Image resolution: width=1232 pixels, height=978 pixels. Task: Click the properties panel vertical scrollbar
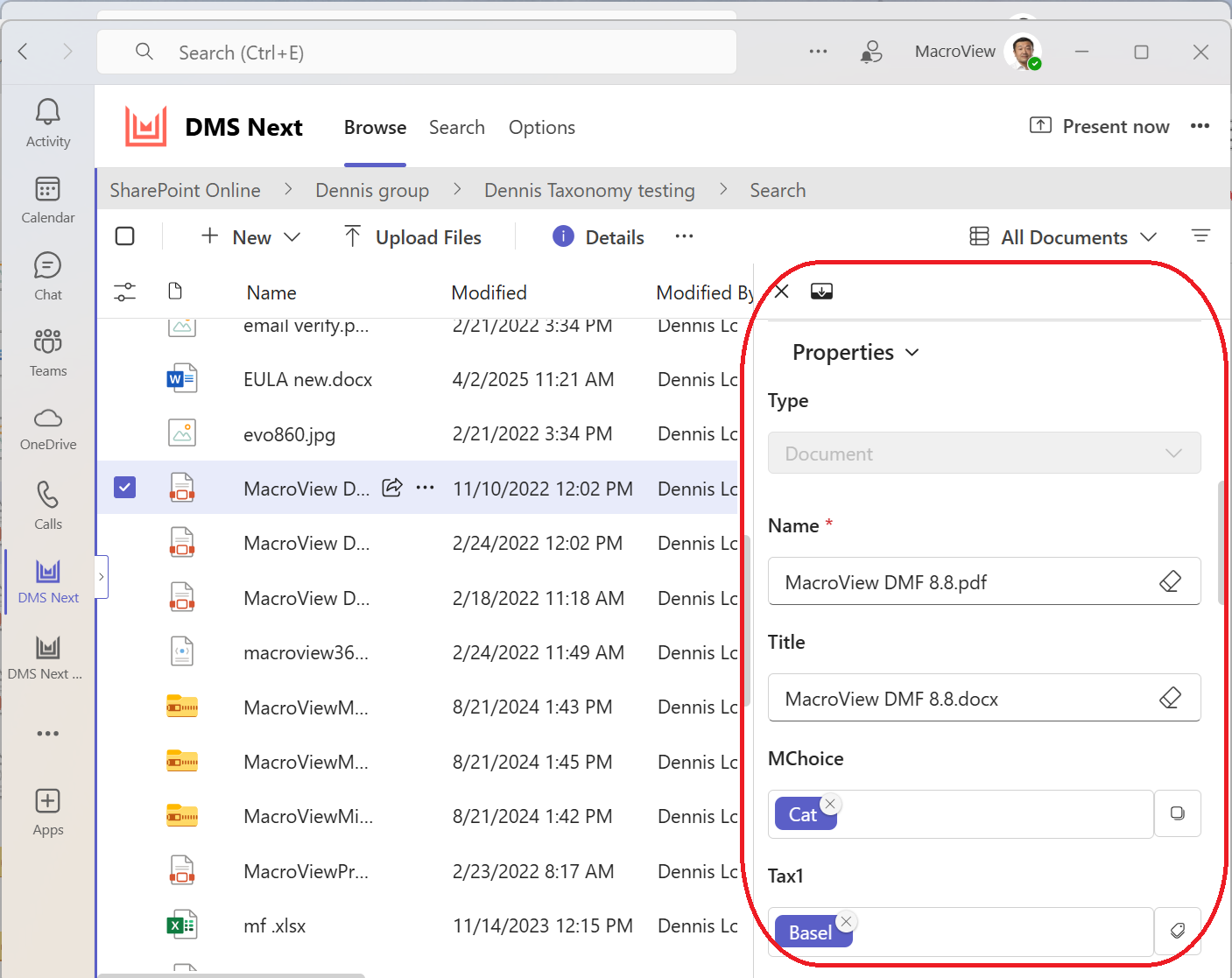[x=1222, y=543]
